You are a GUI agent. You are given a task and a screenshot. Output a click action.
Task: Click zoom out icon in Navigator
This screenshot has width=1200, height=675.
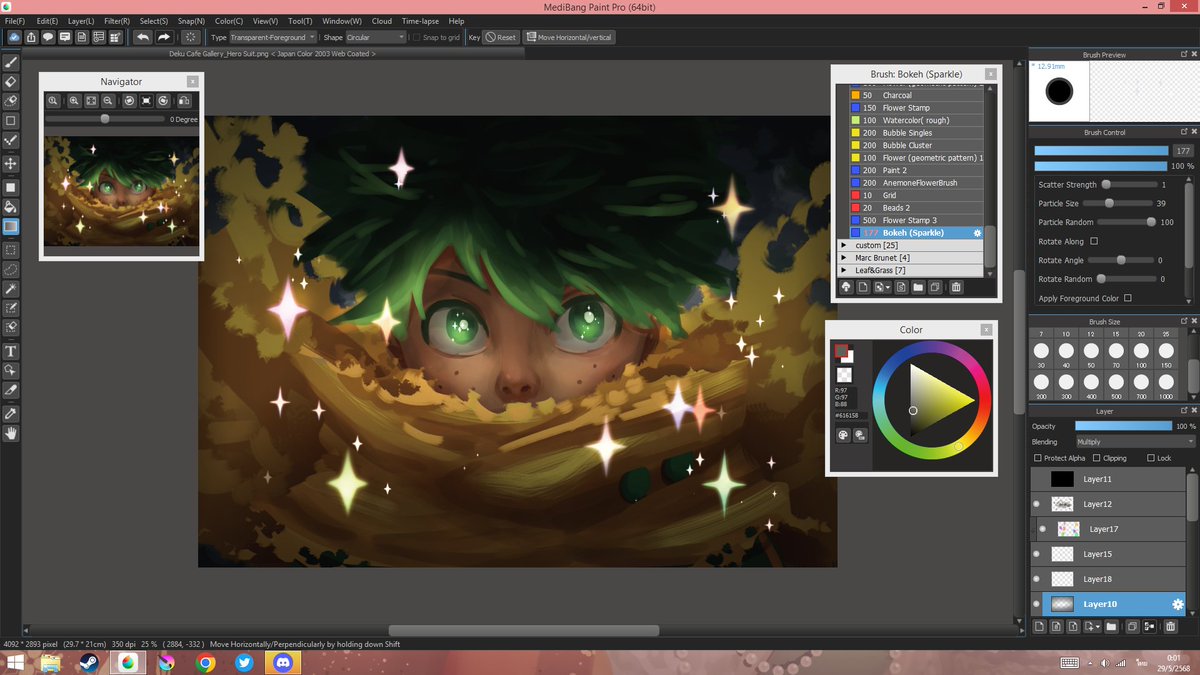point(107,101)
